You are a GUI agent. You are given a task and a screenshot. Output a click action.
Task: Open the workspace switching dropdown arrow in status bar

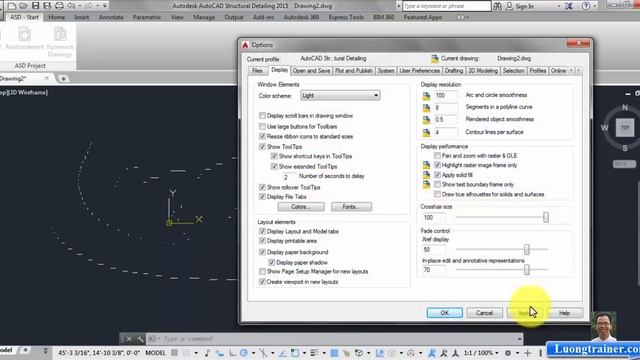click(x=517, y=353)
